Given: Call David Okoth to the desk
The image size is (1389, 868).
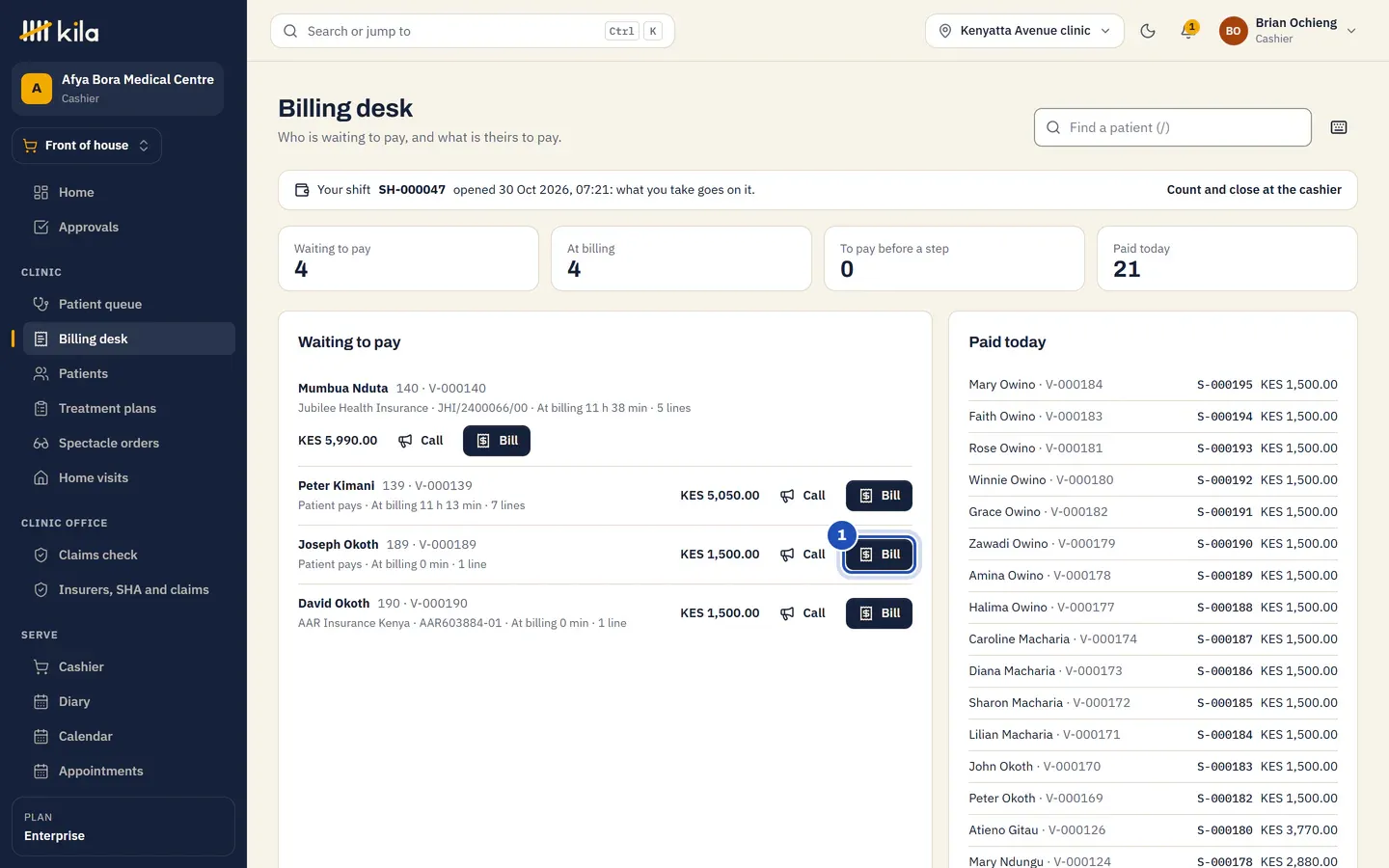Looking at the screenshot, I should (x=803, y=613).
